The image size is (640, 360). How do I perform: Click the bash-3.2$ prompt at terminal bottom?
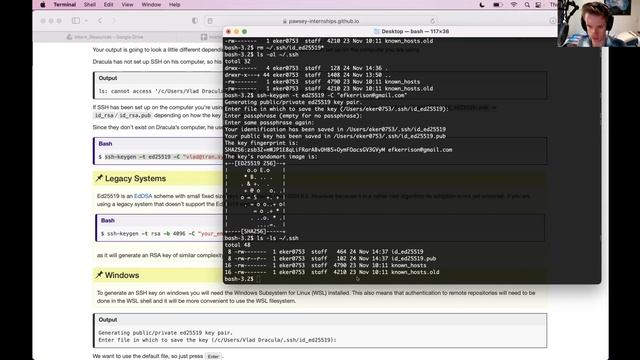tap(239, 279)
